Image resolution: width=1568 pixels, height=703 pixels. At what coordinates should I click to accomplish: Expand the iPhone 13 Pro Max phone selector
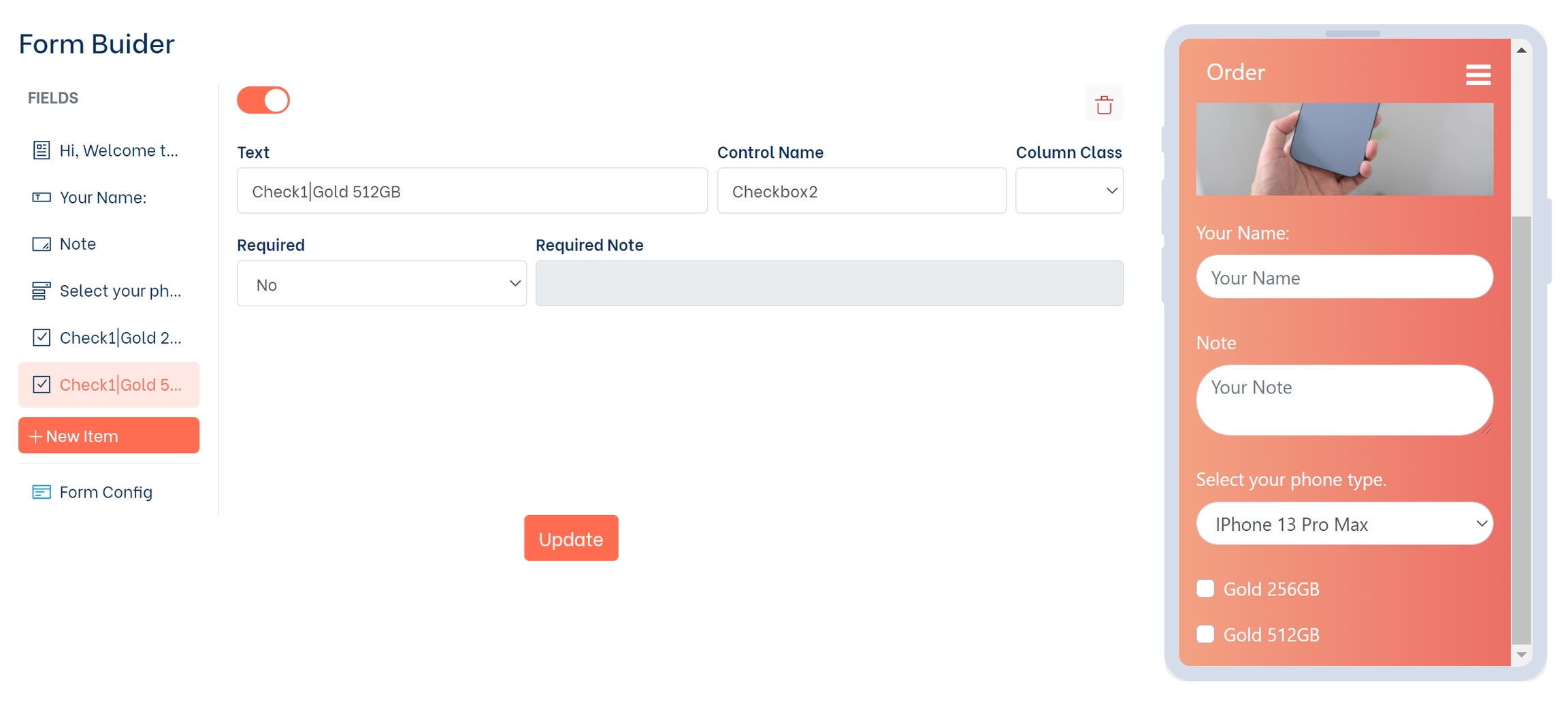[1344, 524]
